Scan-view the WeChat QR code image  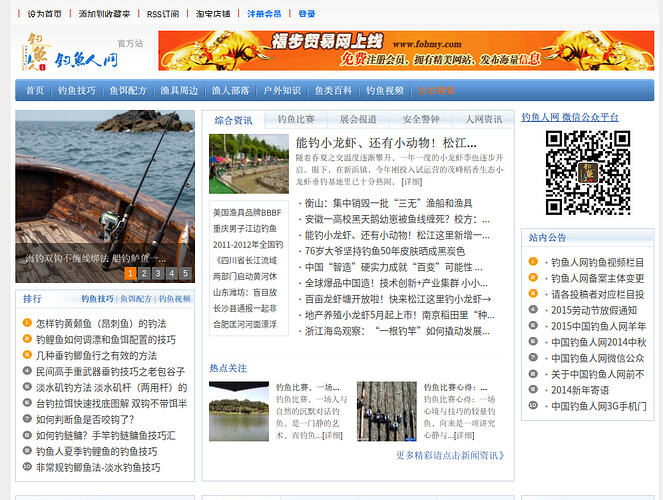[x=588, y=172]
